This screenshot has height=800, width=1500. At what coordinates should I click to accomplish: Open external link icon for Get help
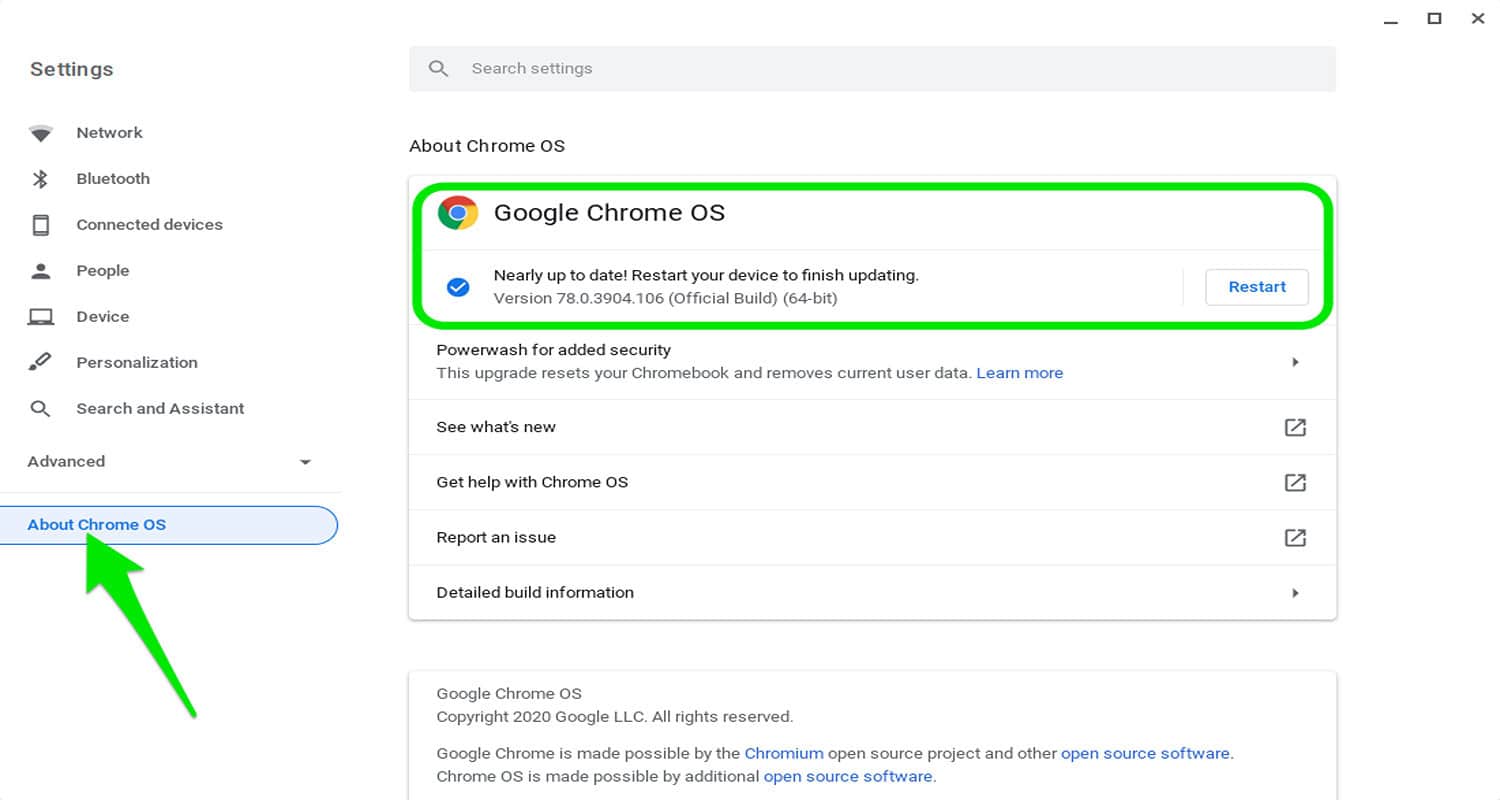pyautogui.click(x=1295, y=482)
